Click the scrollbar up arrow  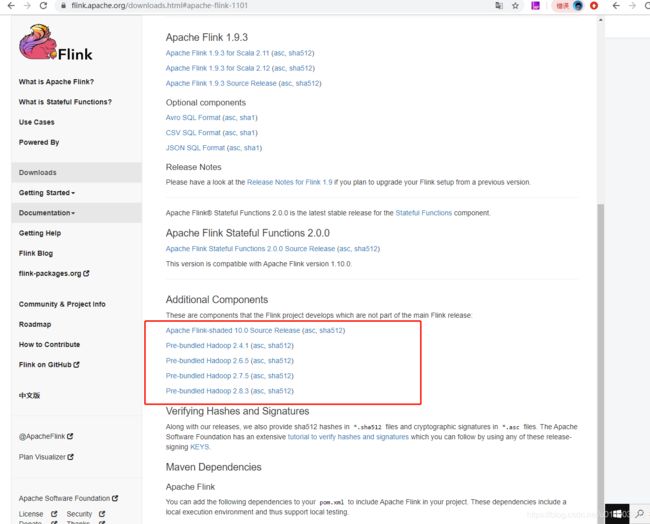601,19
